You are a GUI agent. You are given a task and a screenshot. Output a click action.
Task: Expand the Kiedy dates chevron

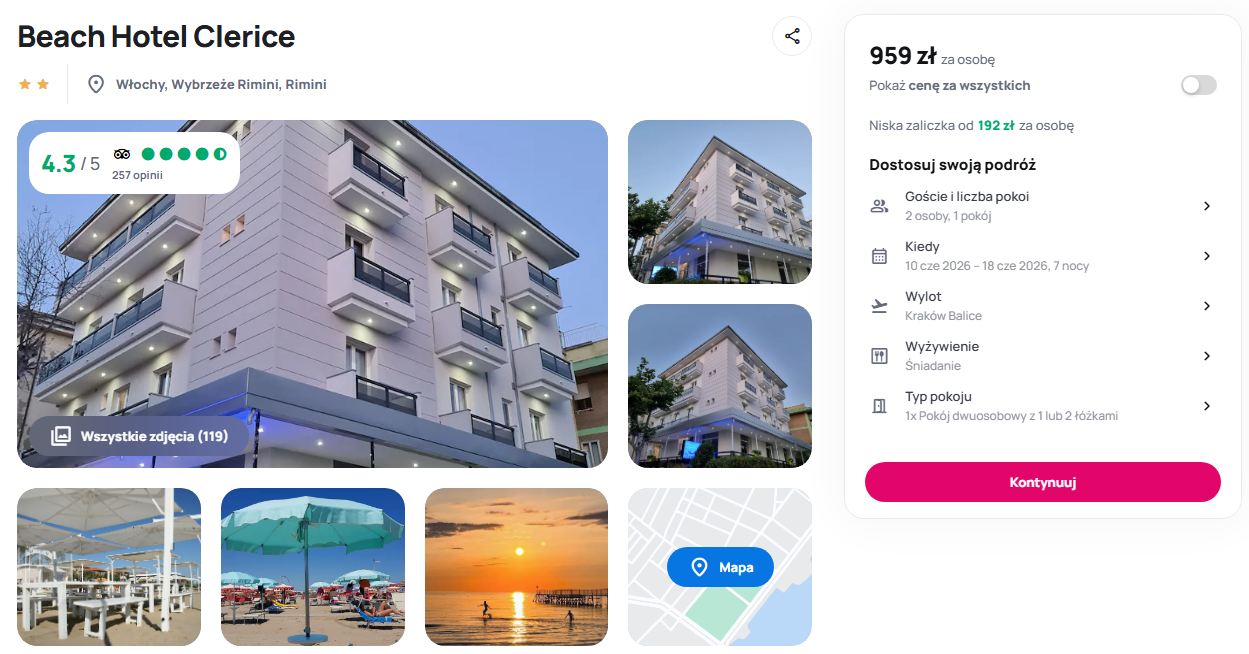[1206, 256]
